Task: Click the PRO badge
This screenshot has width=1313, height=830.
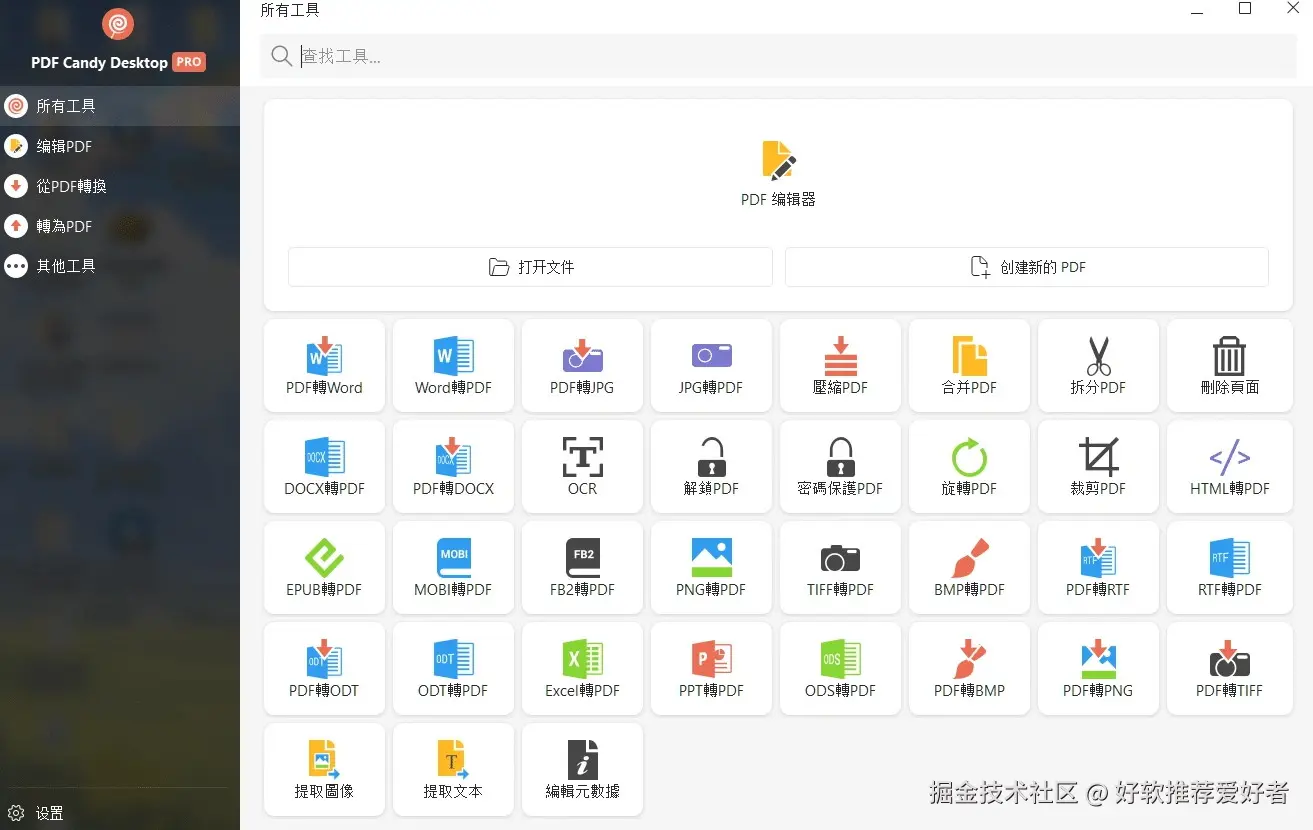Action: (x=189, y=62)
